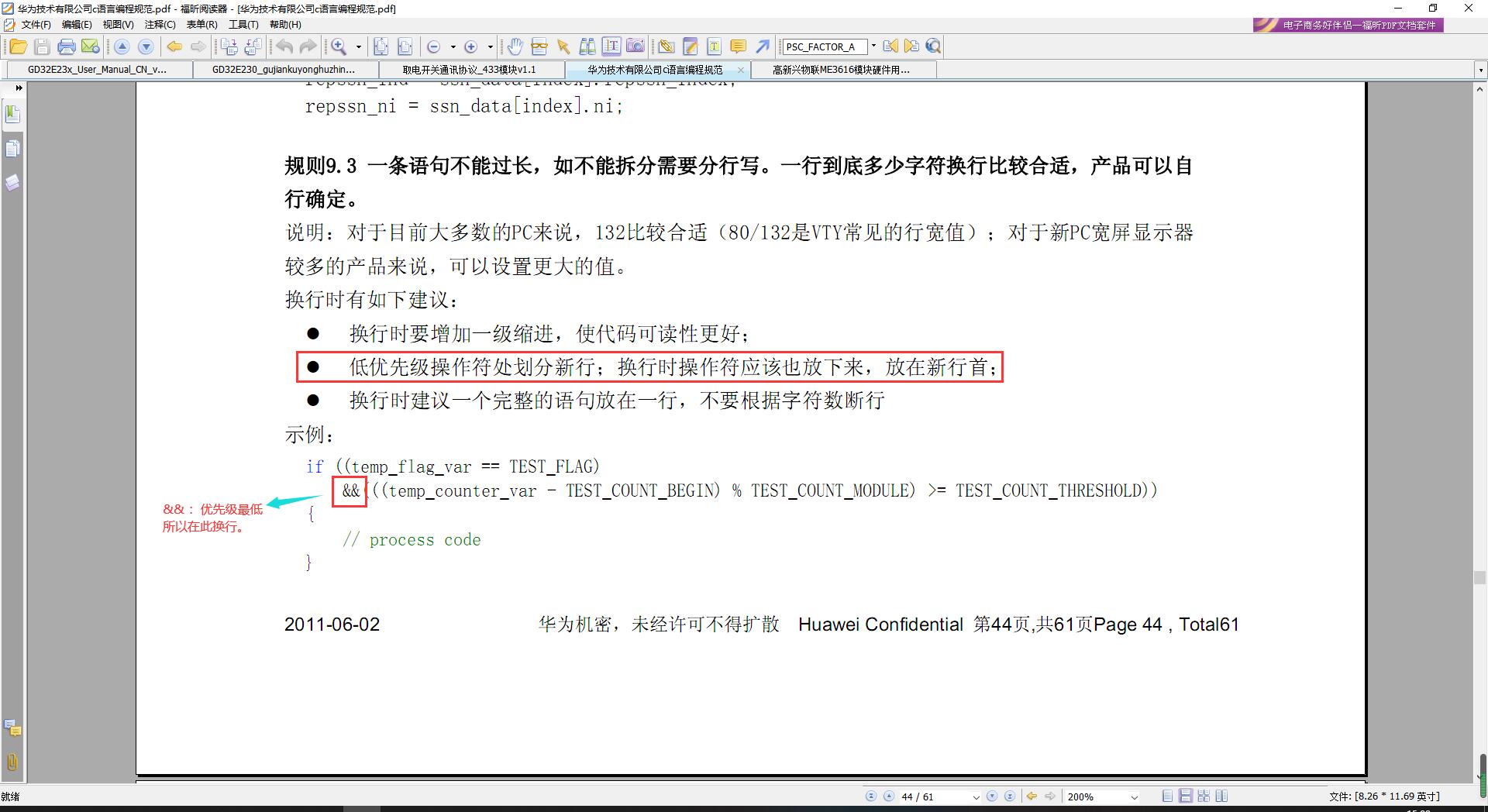Select the Hand tool
1488x812 pixels.
[x=515, y=46]
